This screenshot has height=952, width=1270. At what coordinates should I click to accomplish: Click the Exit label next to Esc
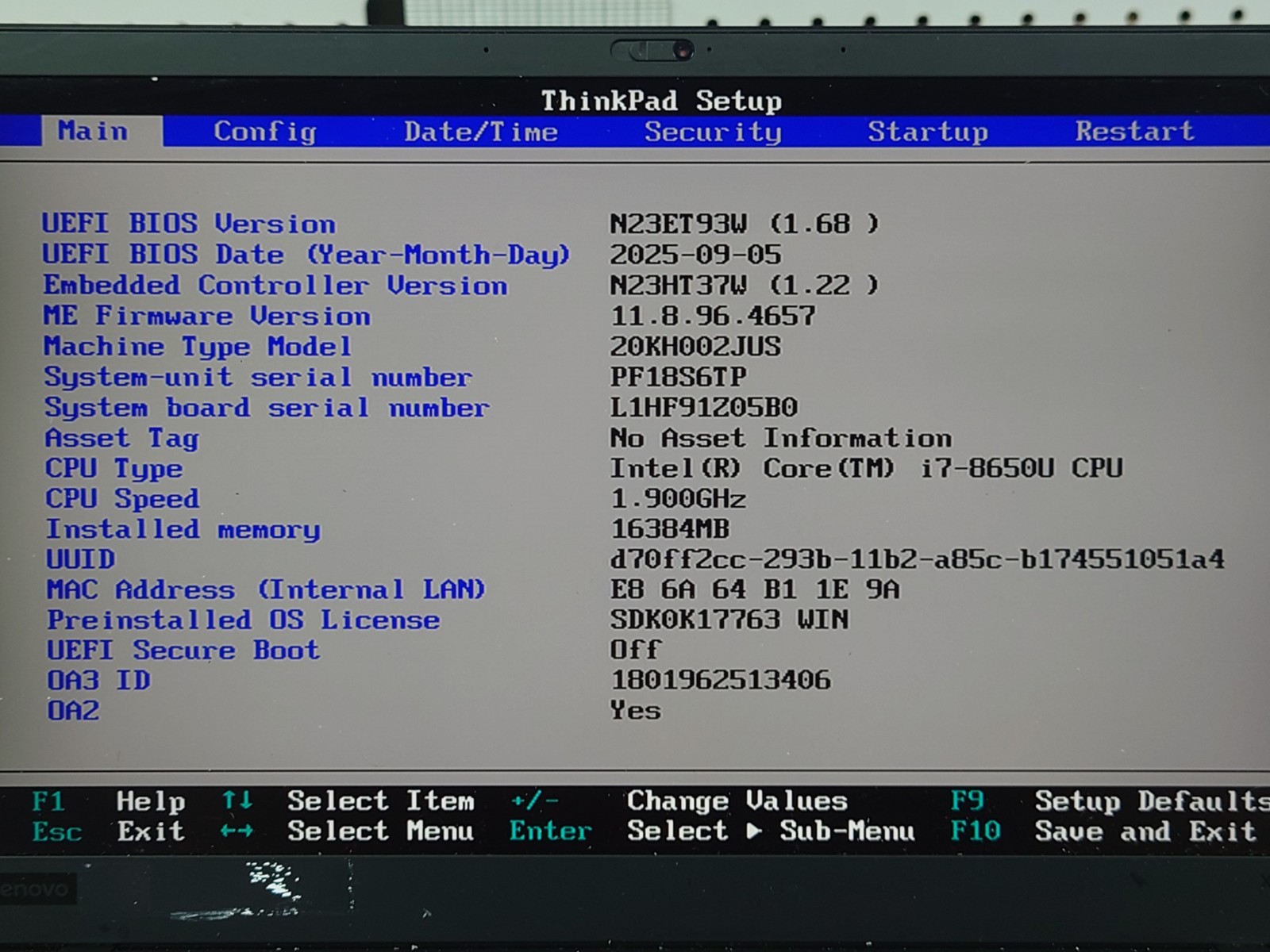(x=151, y=831)
